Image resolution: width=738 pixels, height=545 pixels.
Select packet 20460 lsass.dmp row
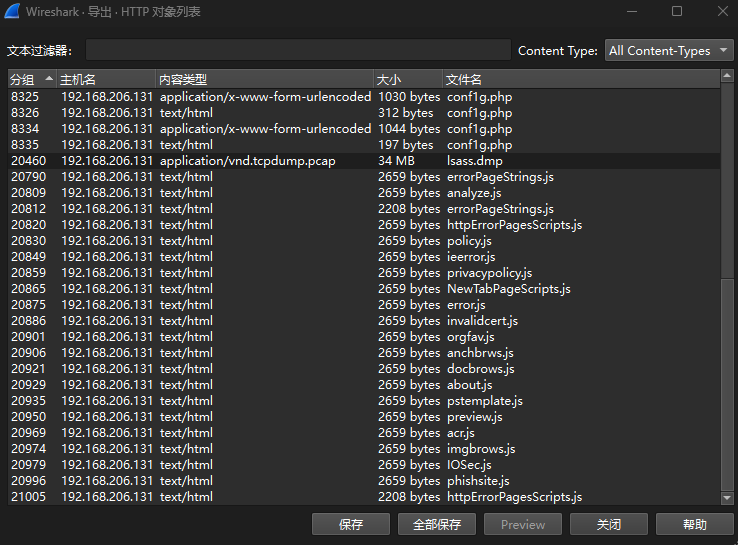click(364, 161)
